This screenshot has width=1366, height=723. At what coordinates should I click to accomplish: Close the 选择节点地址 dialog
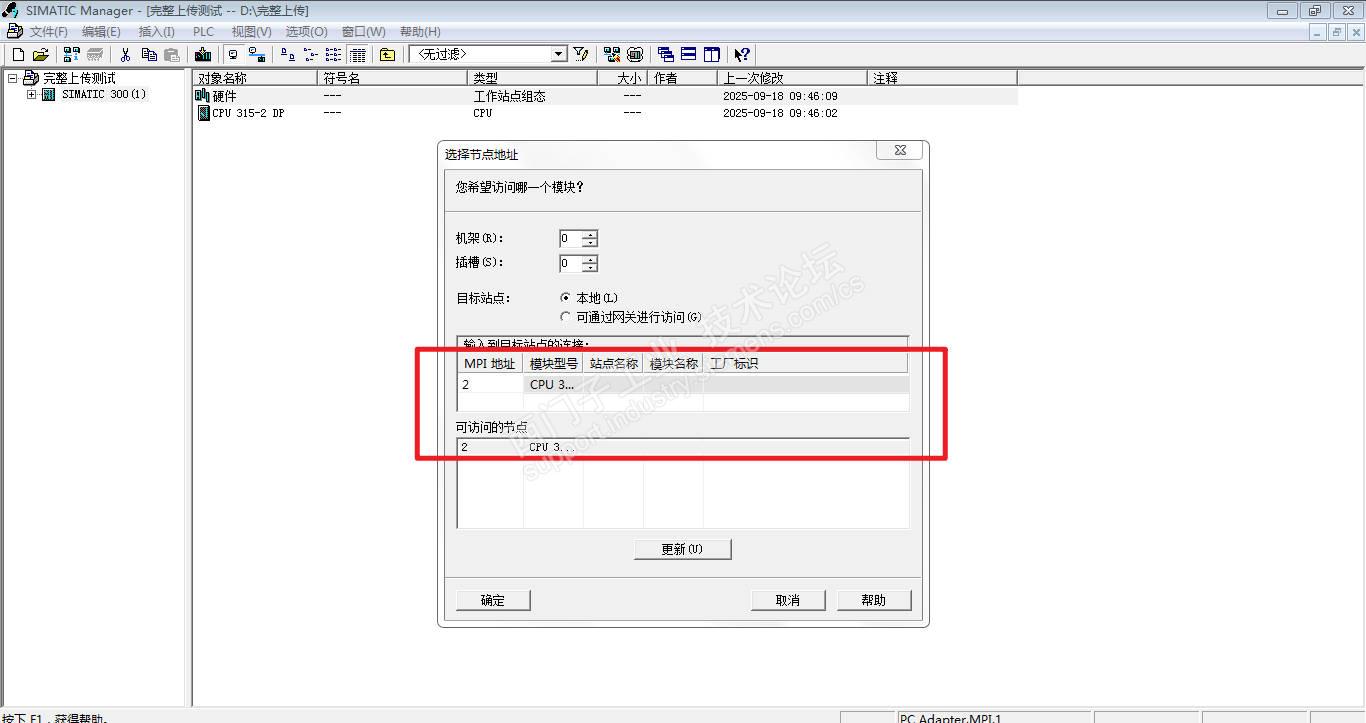pos(899,151)
